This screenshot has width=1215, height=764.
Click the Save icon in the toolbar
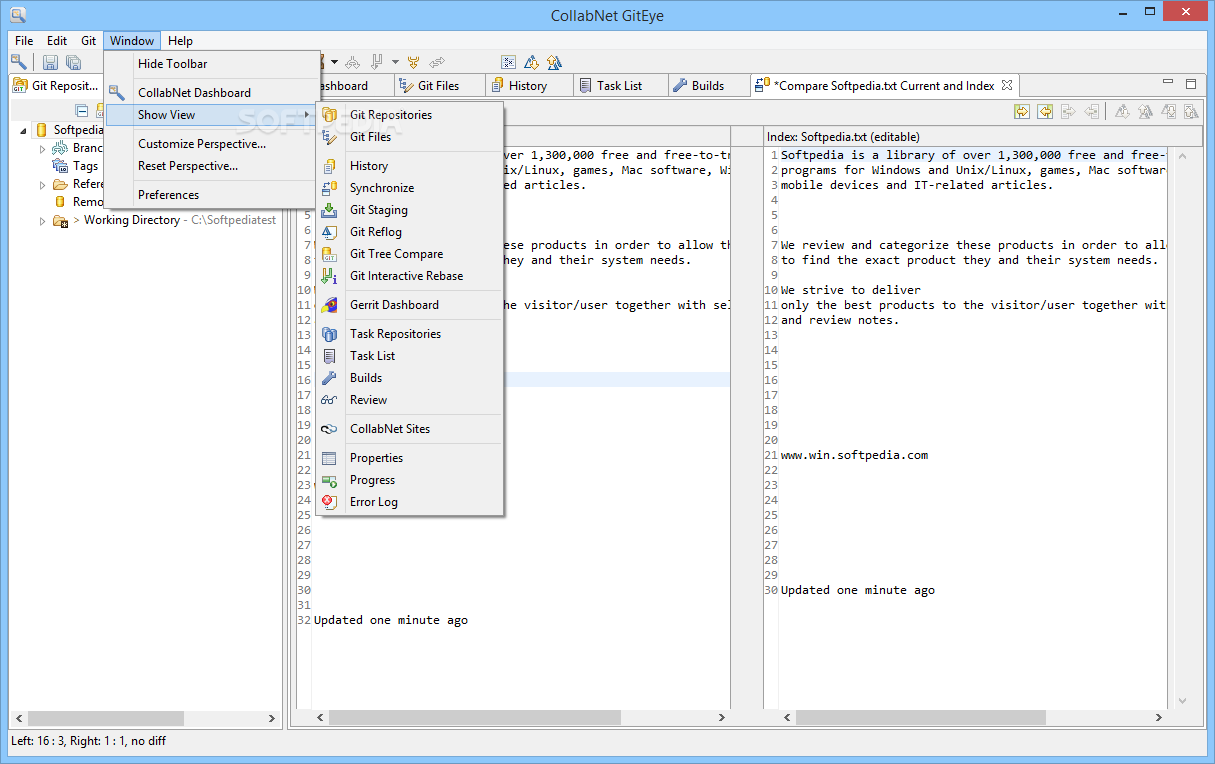(x=50, y=62)
